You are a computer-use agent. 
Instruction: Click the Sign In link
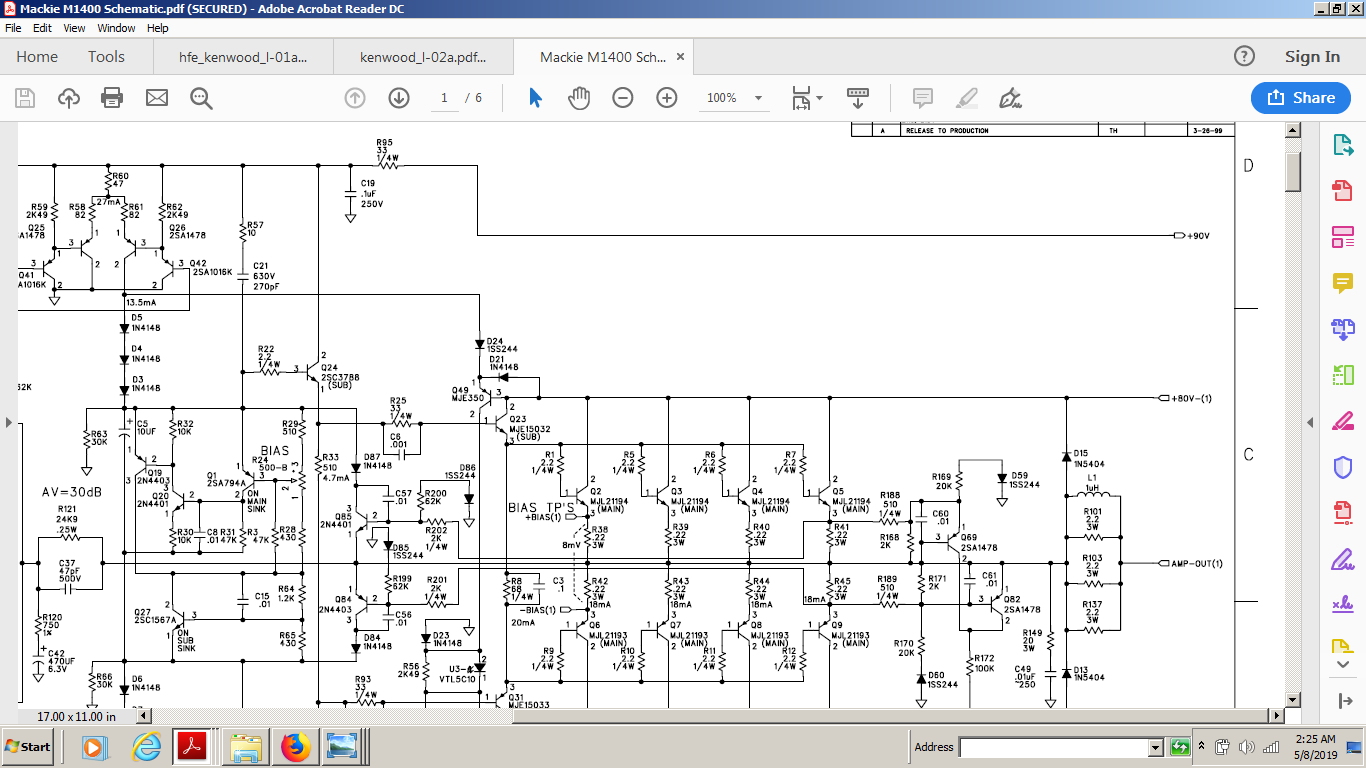[1312, 57]
